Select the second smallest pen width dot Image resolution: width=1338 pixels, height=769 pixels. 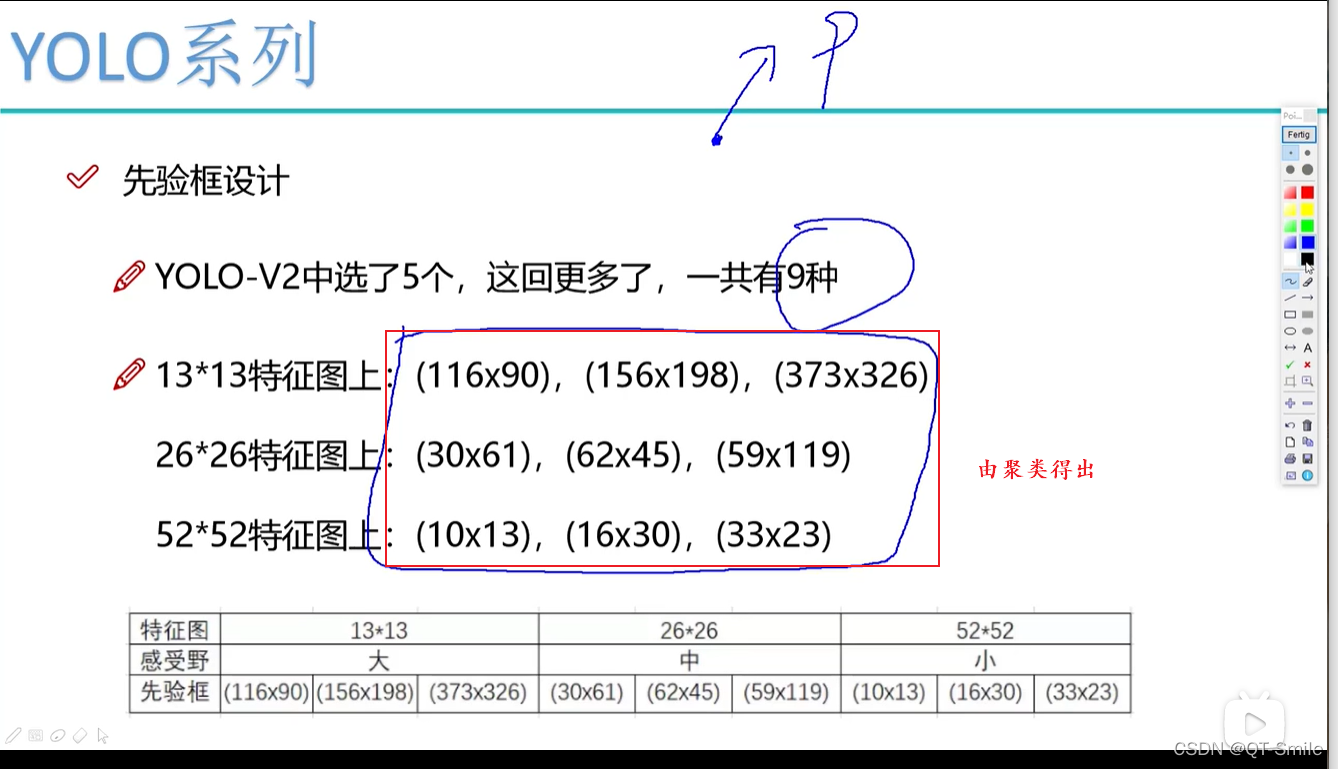[1307, 153]
